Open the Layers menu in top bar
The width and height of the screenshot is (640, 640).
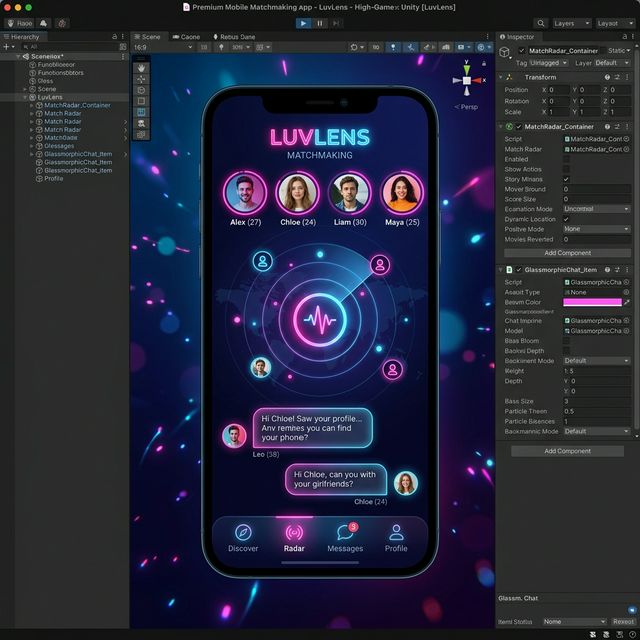[572, 23]
